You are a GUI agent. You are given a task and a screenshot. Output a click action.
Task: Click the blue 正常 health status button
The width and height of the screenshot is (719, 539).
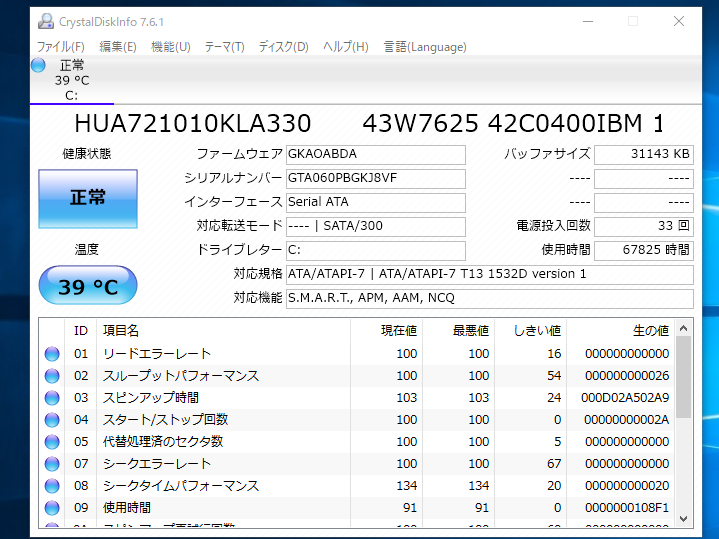(x=88, y=198)
